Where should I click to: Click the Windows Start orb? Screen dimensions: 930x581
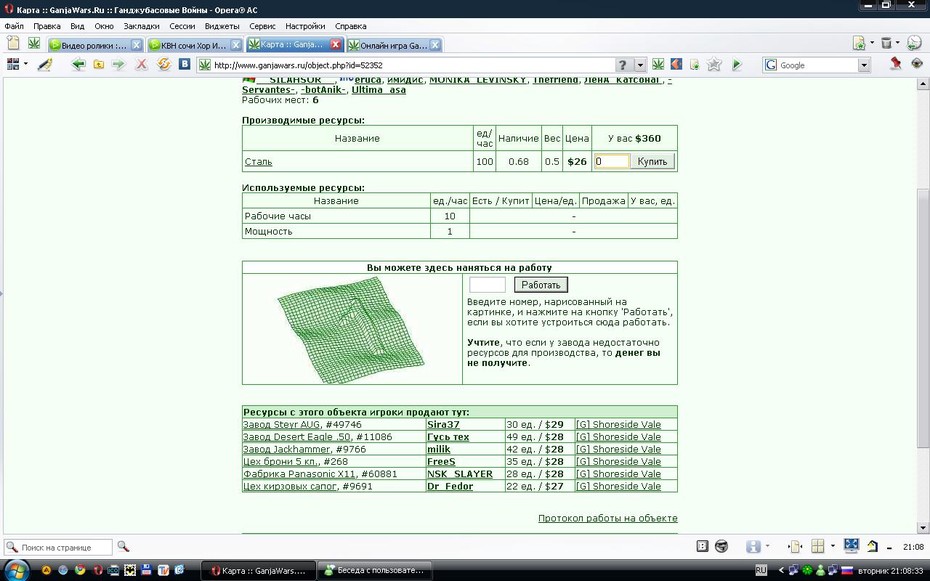tap(16, 570)
